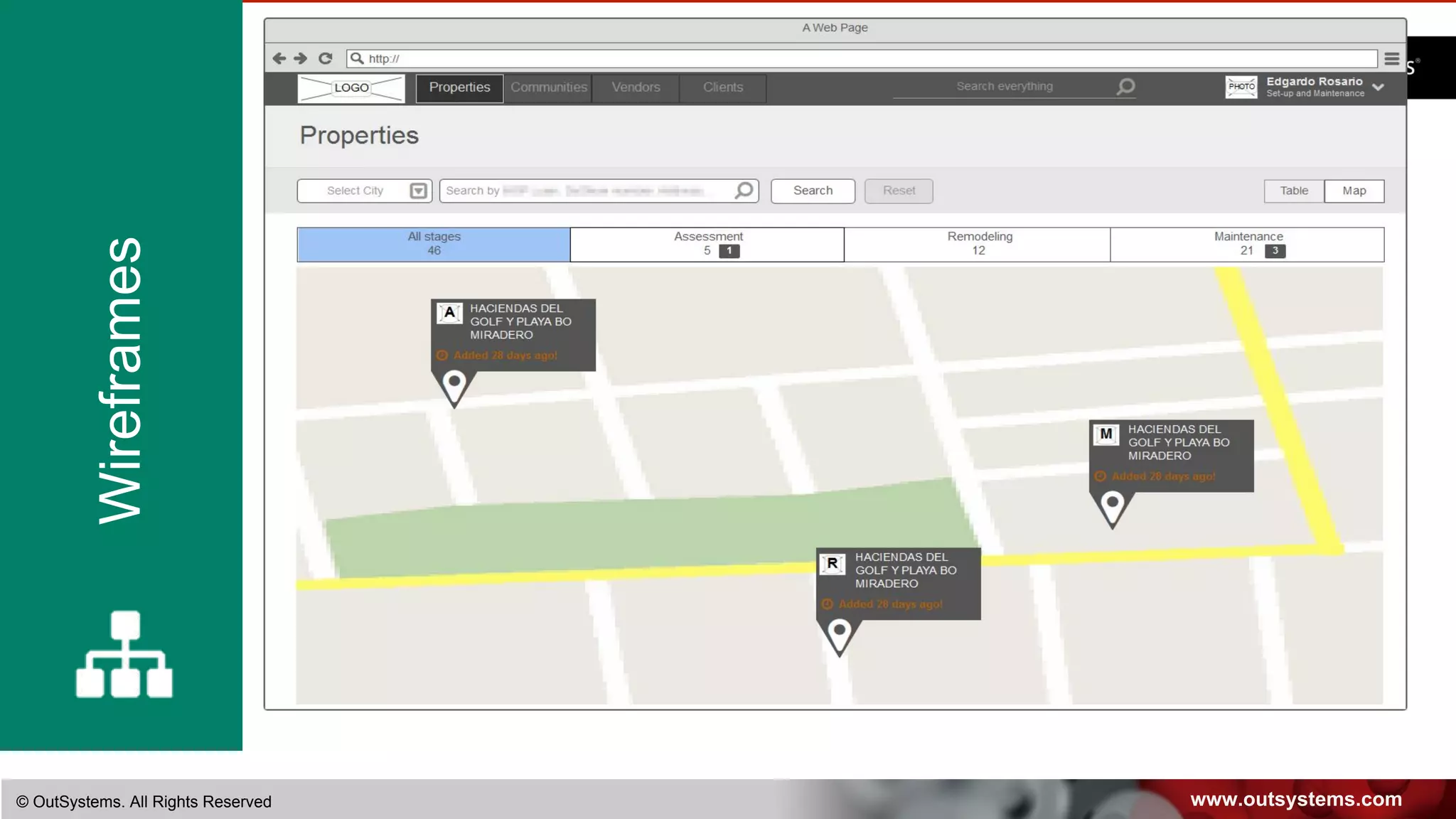
Task: Open the browser hamburger menu icon
Action: 1391,59
